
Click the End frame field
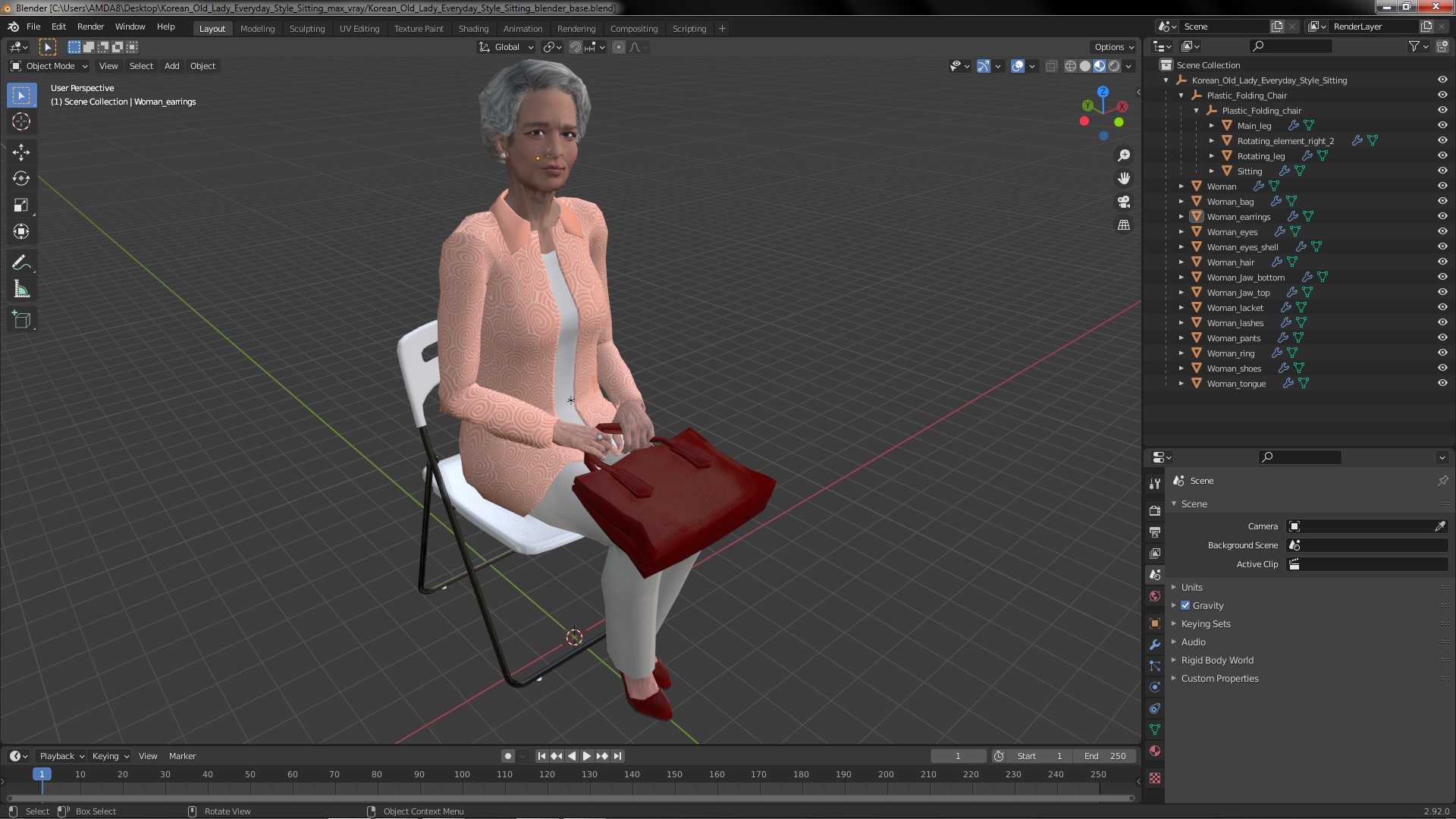click(x=1105, y=757)
